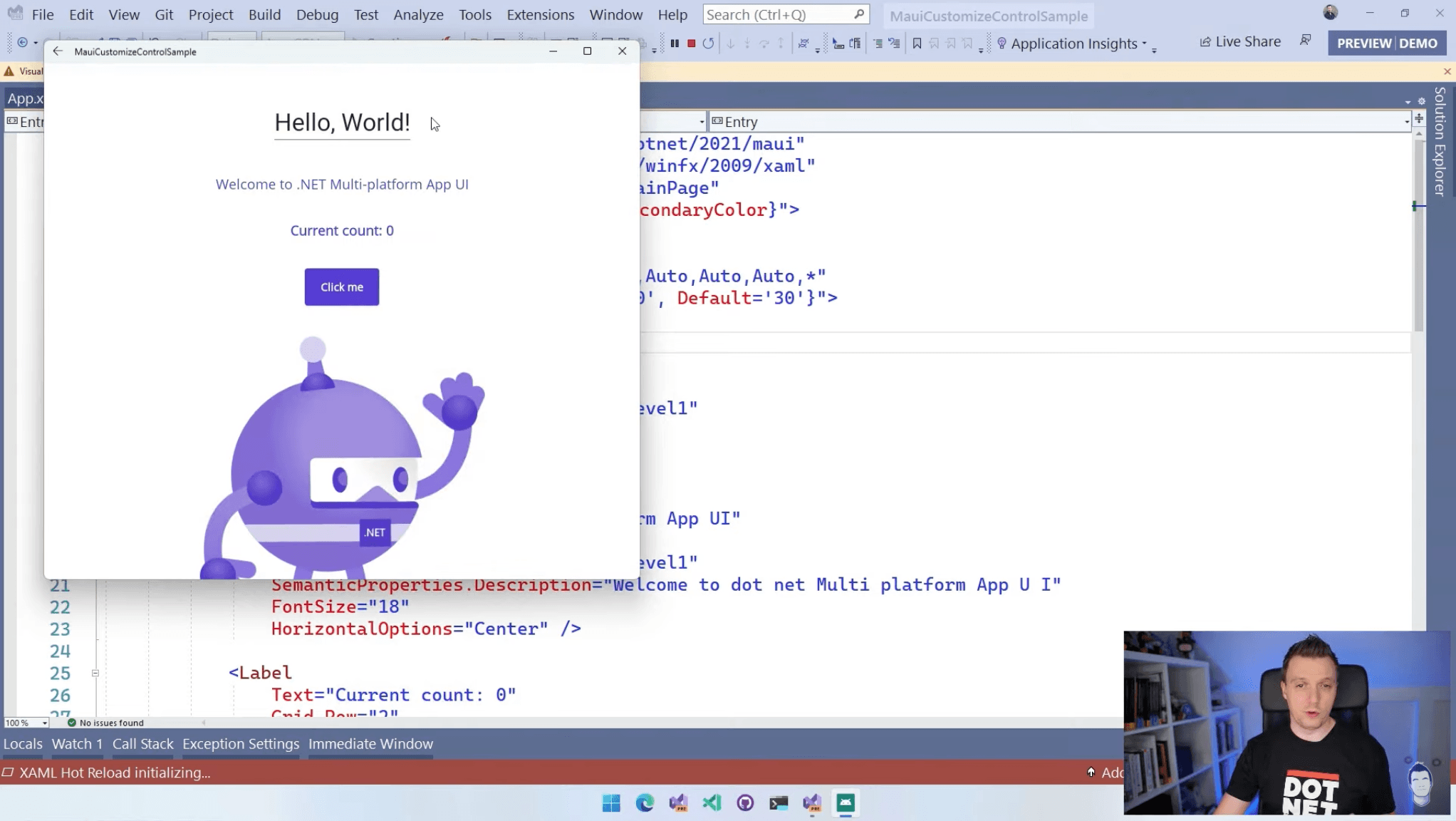
Task: Click the <Label tag on line 25
Action: (260, 673)
